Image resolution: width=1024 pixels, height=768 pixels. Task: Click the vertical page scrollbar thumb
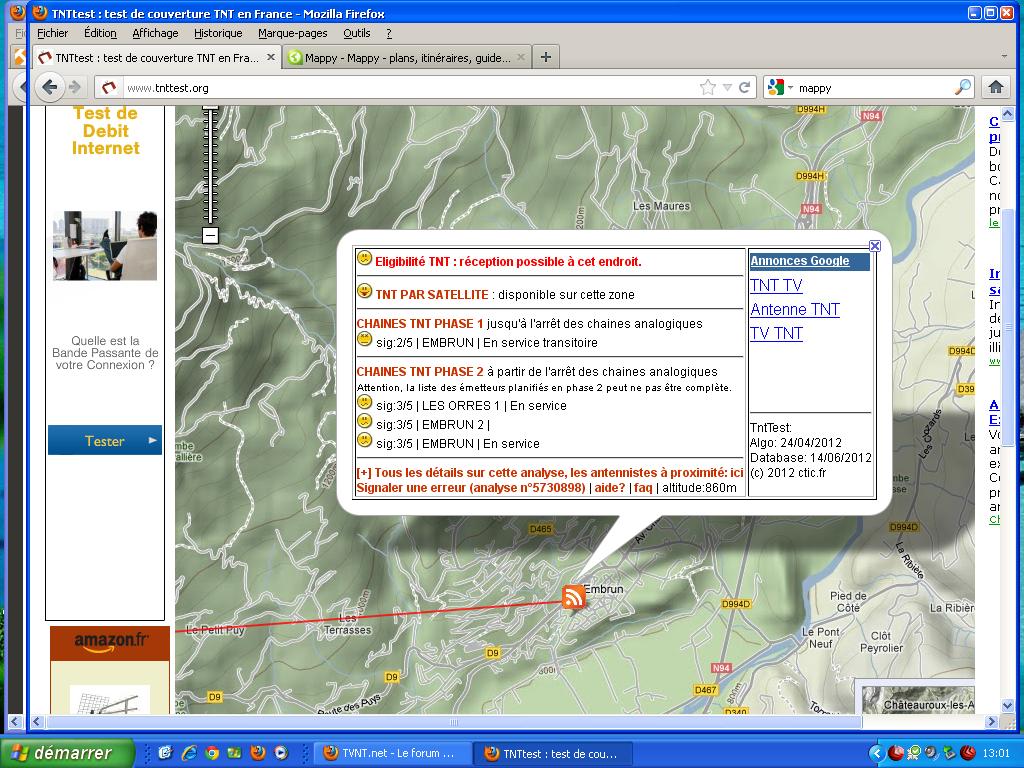coord(1006,327)
